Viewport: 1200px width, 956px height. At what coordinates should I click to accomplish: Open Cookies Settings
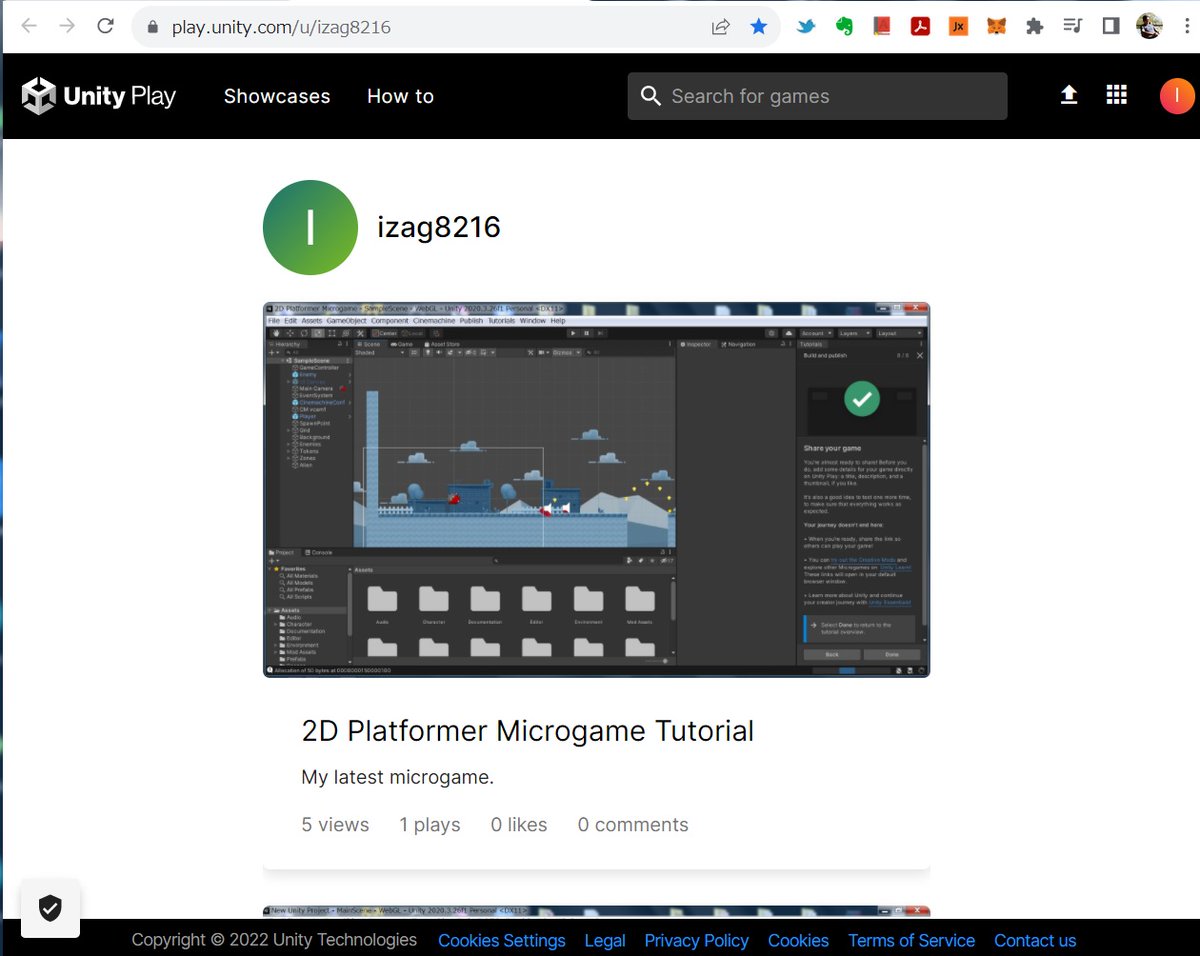[x=501, y=940]
